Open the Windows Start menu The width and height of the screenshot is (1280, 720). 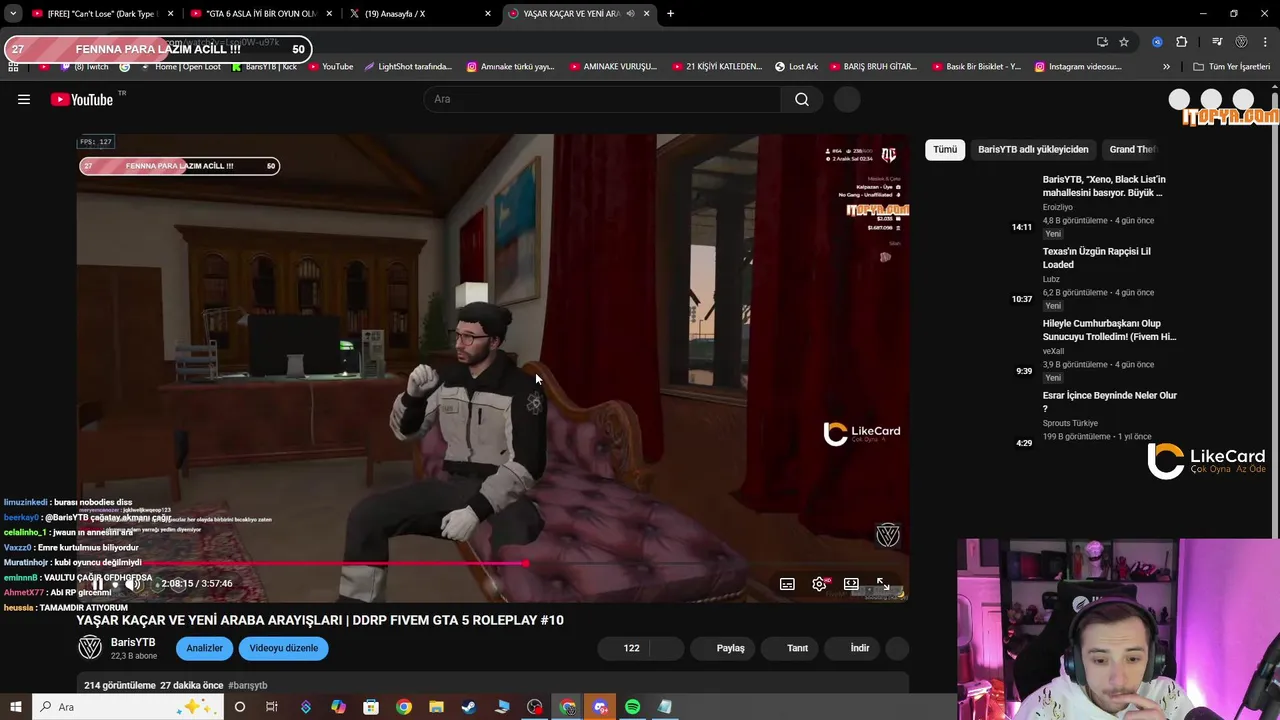(x=15, y=707)
